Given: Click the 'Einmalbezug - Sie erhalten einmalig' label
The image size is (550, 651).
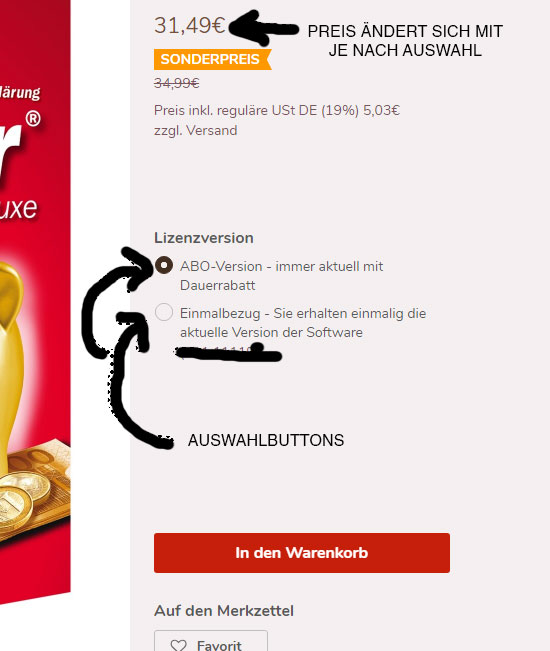Looking at the screenshot, I should click(303, 323).
